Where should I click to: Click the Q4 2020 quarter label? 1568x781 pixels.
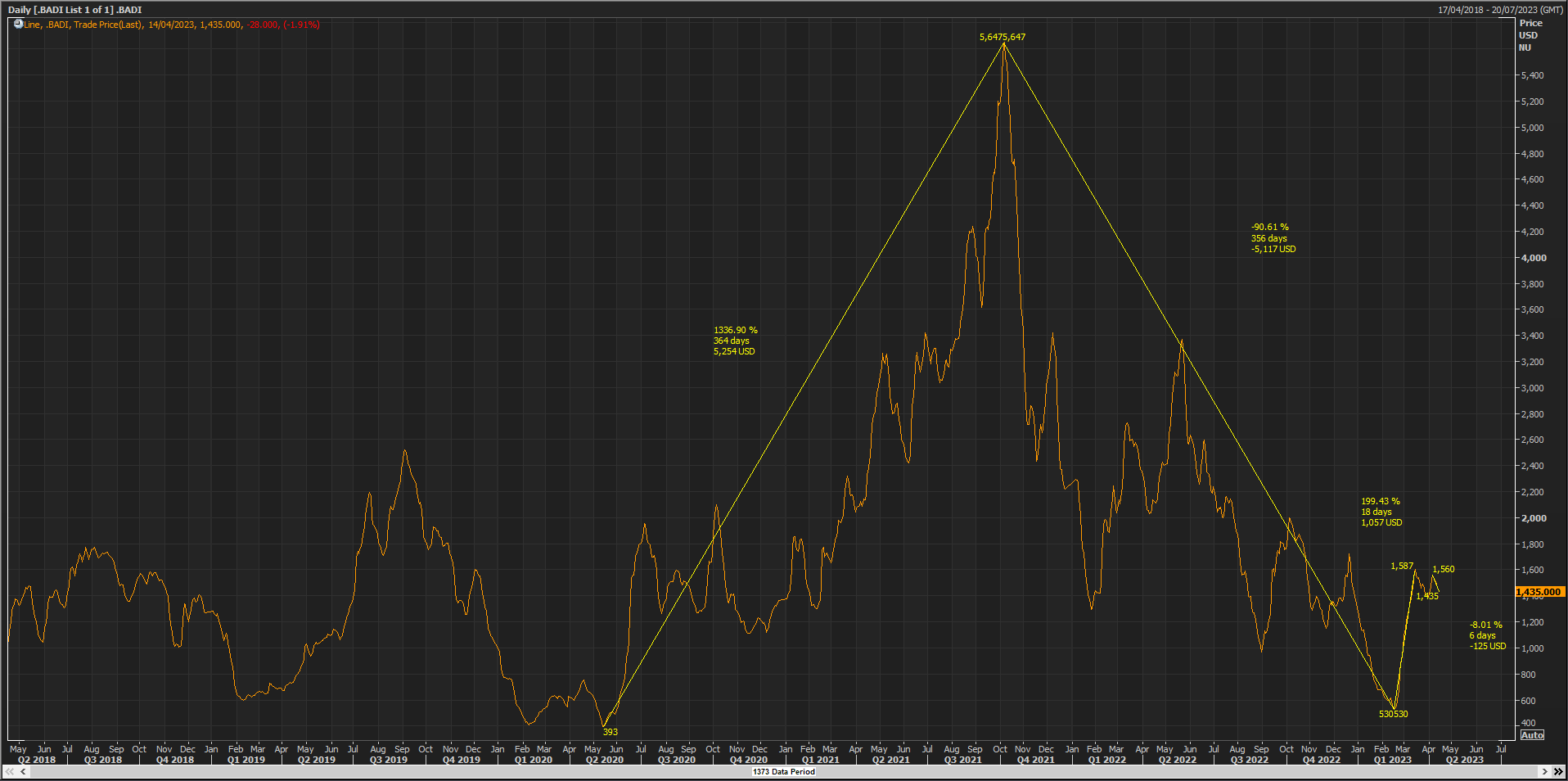[x=749, y=760]
